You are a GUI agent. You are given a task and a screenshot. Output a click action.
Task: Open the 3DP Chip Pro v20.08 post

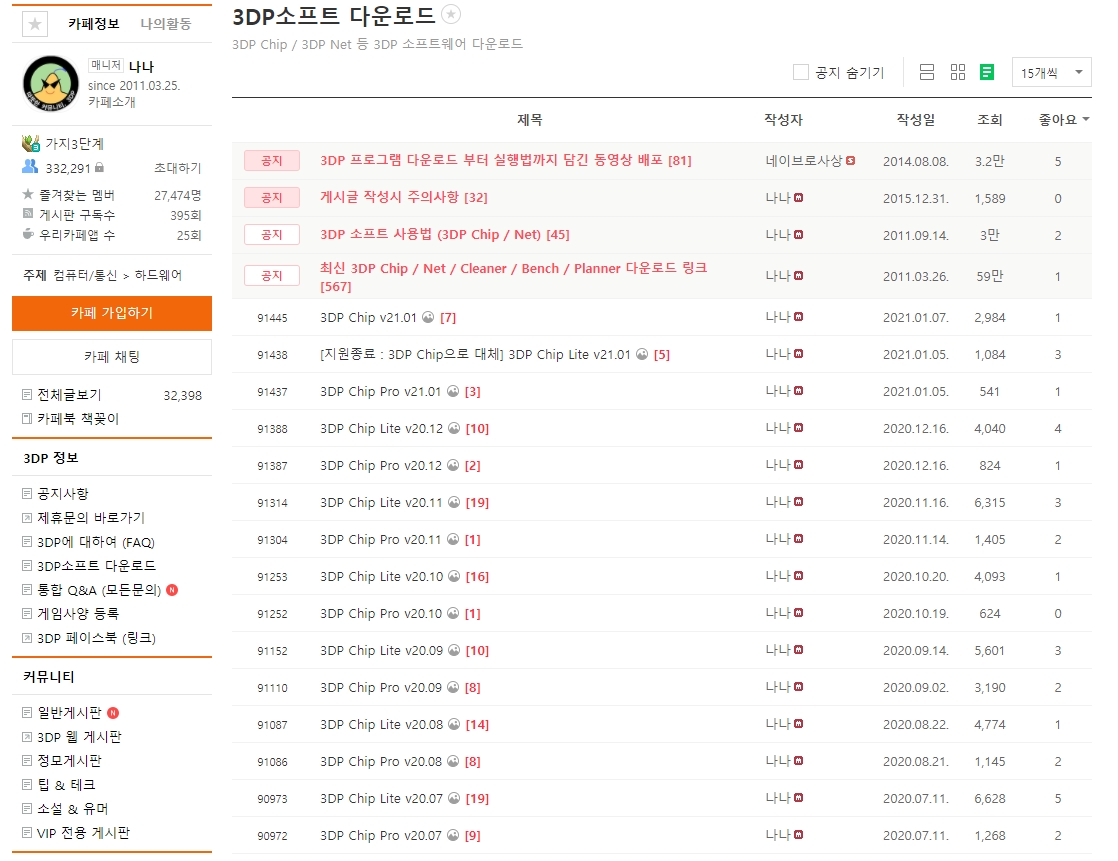tap(381, 762)
